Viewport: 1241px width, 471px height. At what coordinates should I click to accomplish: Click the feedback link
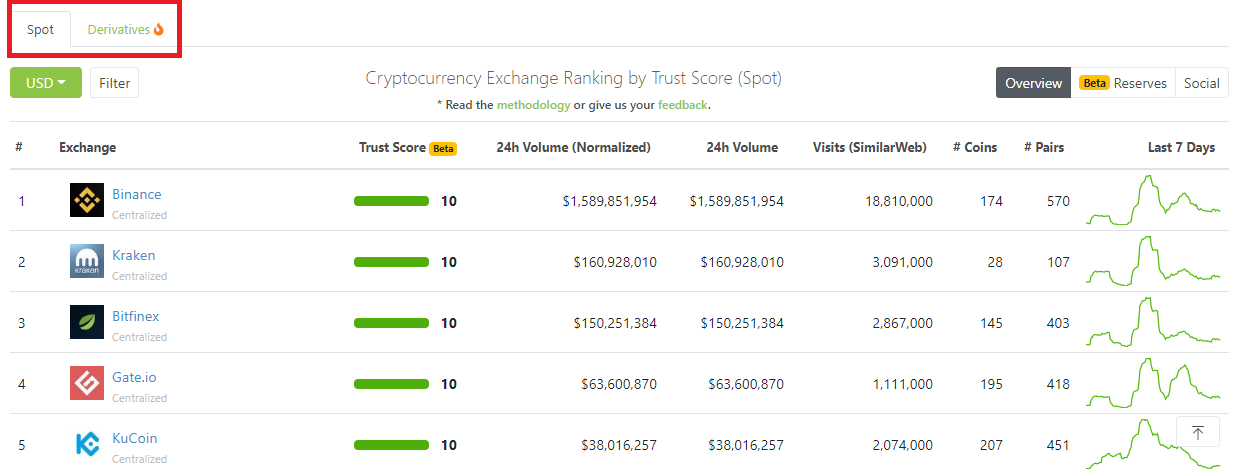tap(682, 104)
